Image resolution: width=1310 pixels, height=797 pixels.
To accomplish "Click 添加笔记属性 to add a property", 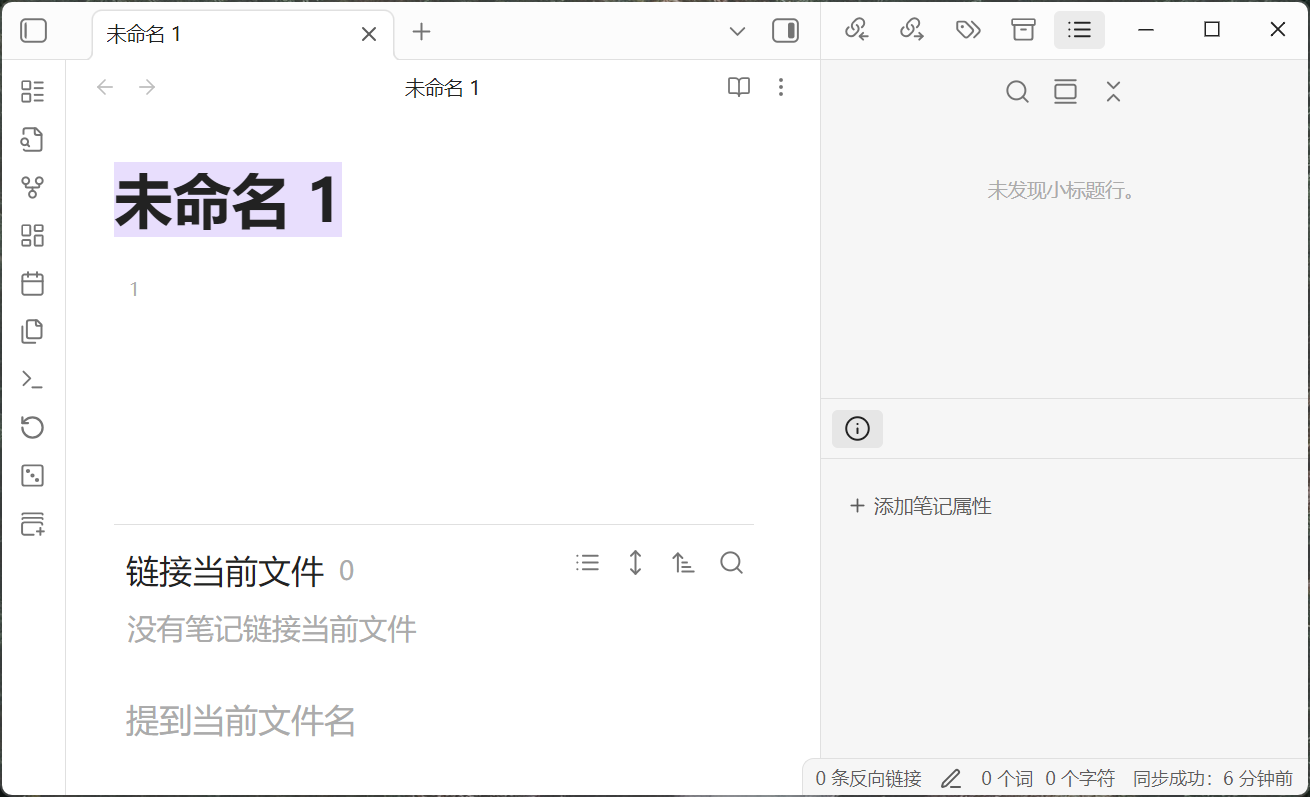I will pyautogui.click(x=920, y=506).
